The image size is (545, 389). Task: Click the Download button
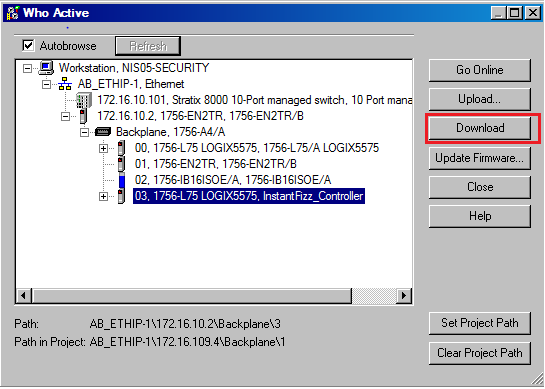coord(480,128)
